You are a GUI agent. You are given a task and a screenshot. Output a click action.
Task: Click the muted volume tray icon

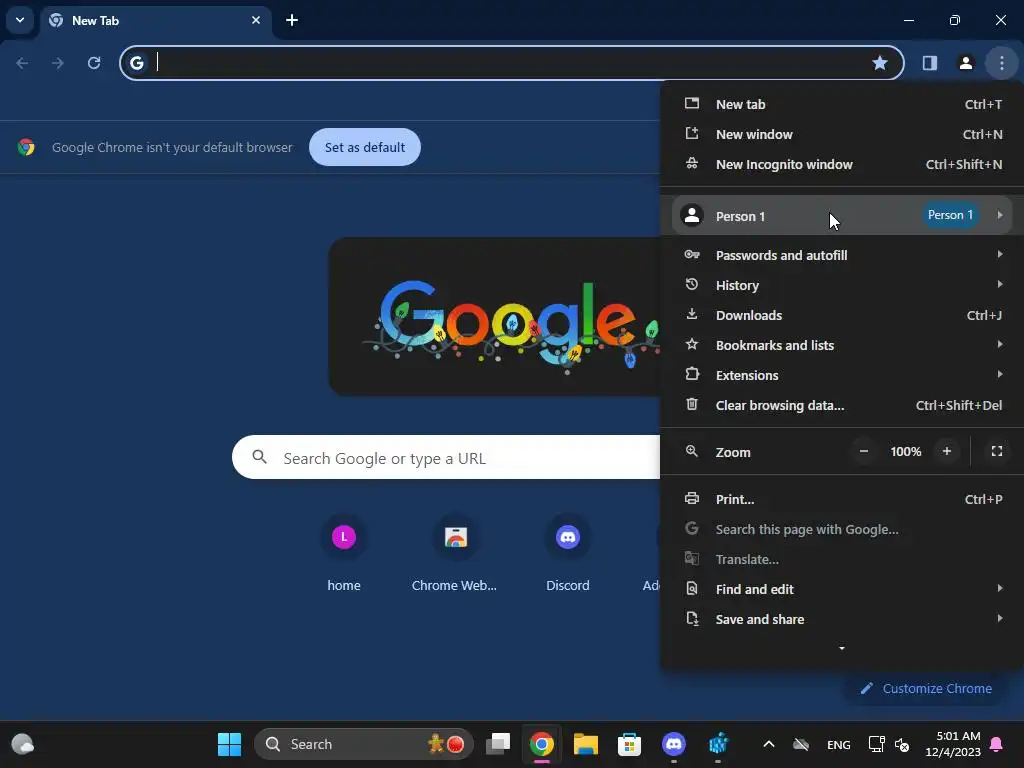[x=902, y=744]
